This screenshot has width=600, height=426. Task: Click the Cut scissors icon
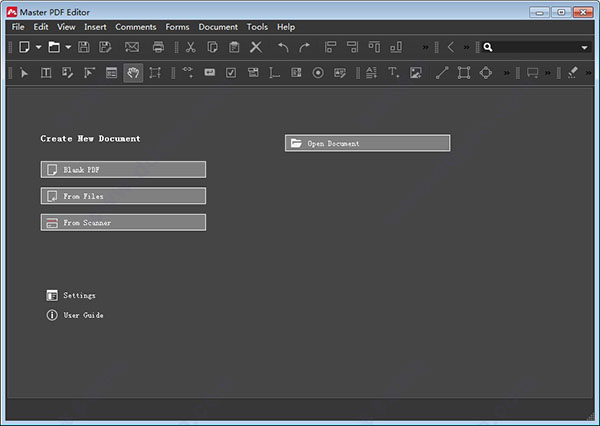190,47
